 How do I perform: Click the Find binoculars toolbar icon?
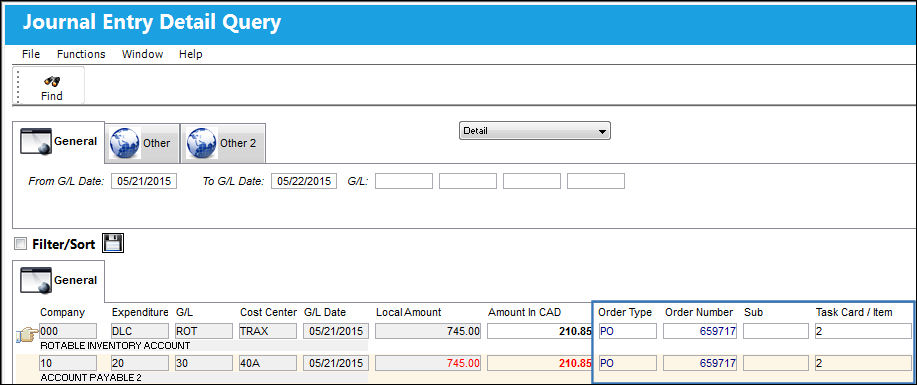(51, 81)
